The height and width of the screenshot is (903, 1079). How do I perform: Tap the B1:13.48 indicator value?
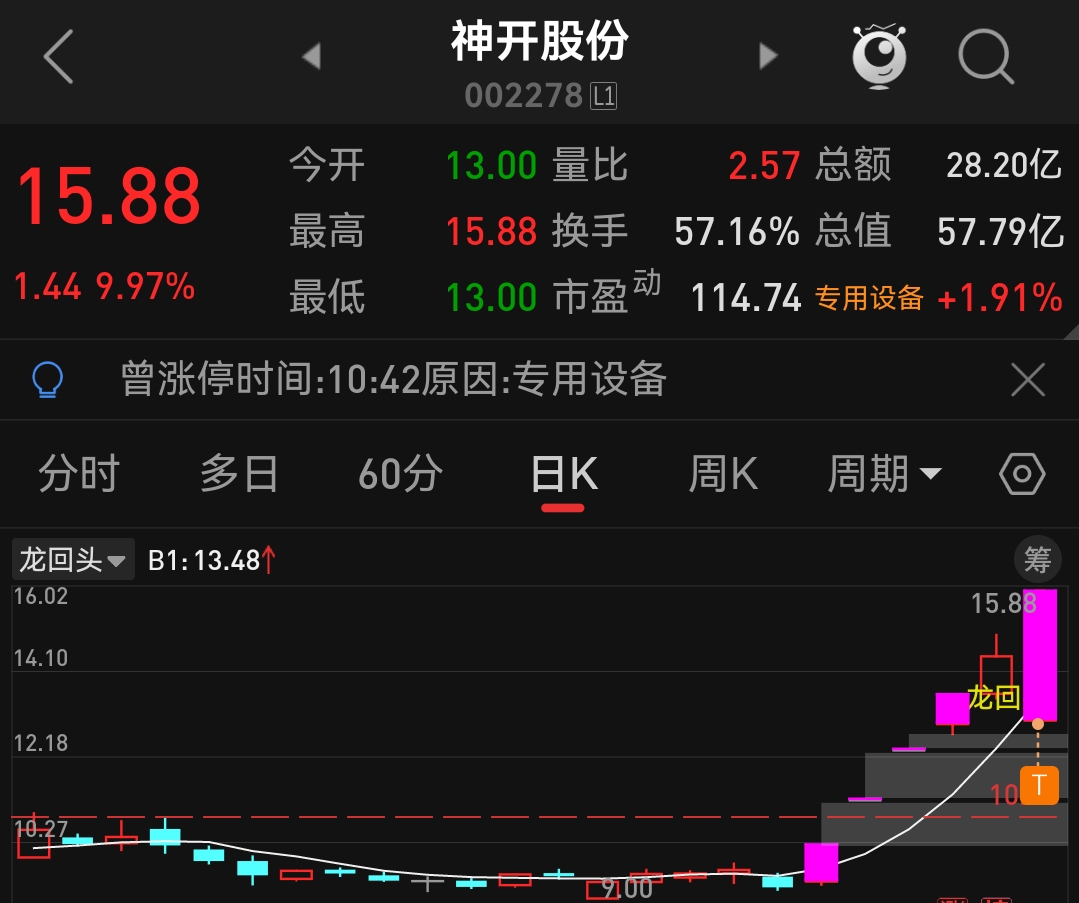click(x=212, y=560)
